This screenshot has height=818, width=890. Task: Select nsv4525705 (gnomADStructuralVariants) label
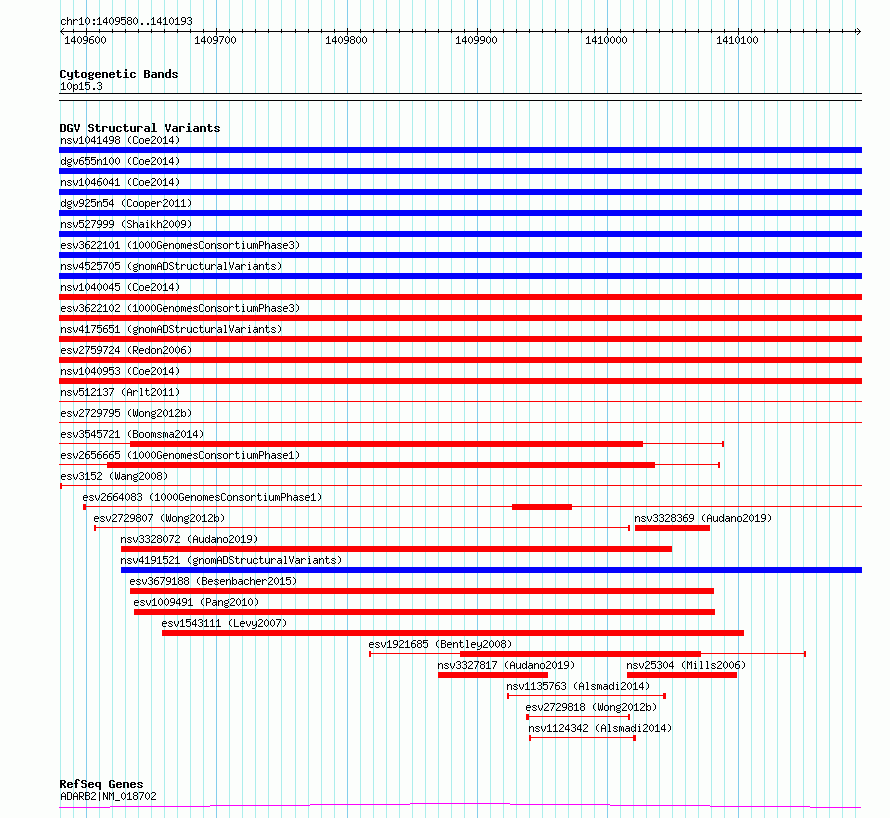click(171, 266)
